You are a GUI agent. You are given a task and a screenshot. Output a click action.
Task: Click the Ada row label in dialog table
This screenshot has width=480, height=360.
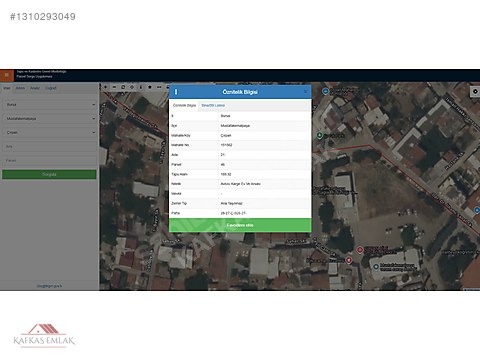pos(174,155)
